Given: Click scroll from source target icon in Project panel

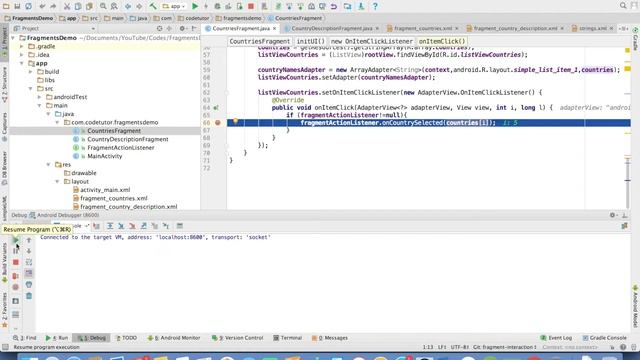Looking at the screenshot, I should (x=160, y=28).
